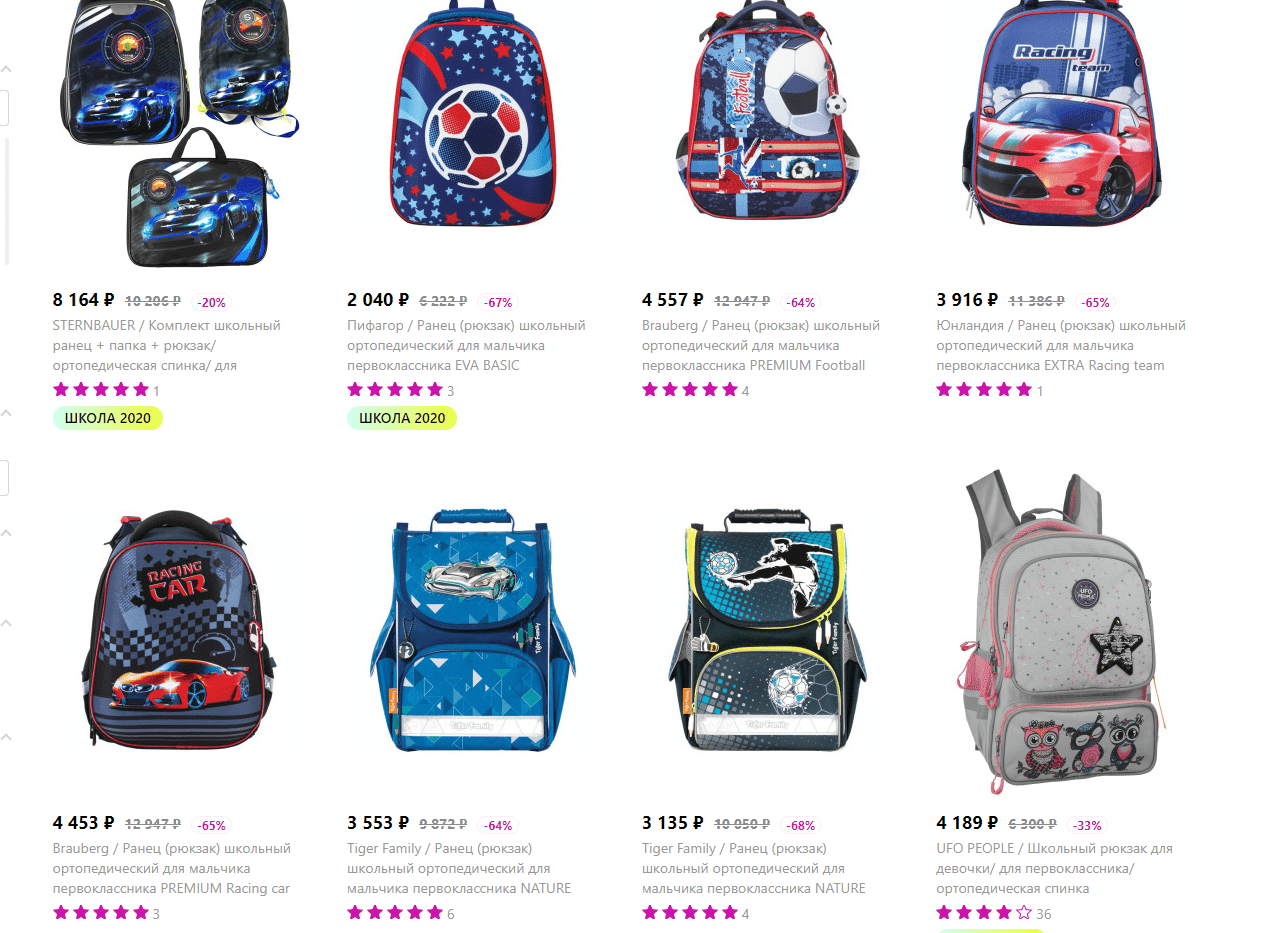
Task: Open Юнландия EXTRA Racing team title link
Action: 1061,345
